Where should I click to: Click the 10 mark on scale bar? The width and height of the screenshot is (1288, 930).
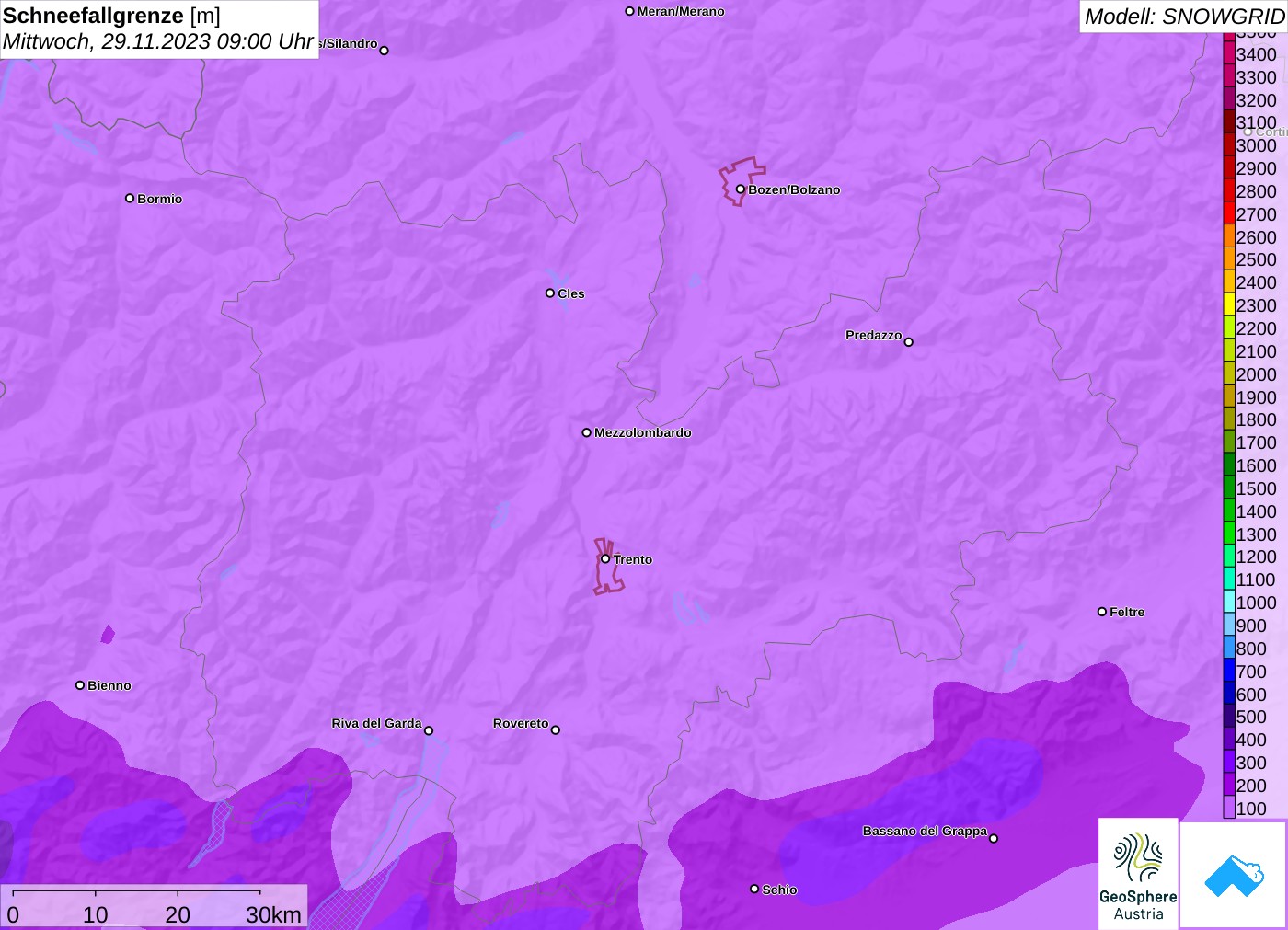96,914
